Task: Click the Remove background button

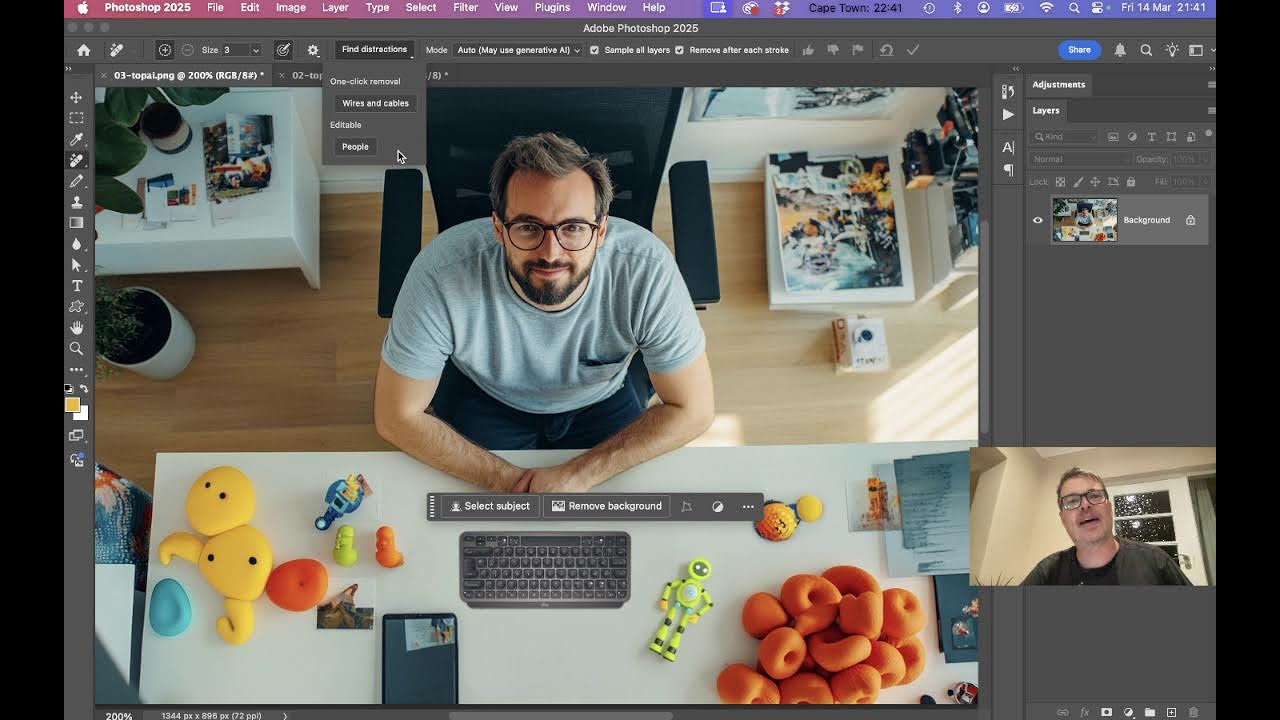Action: pyautogui.click(x=607, y=507)
